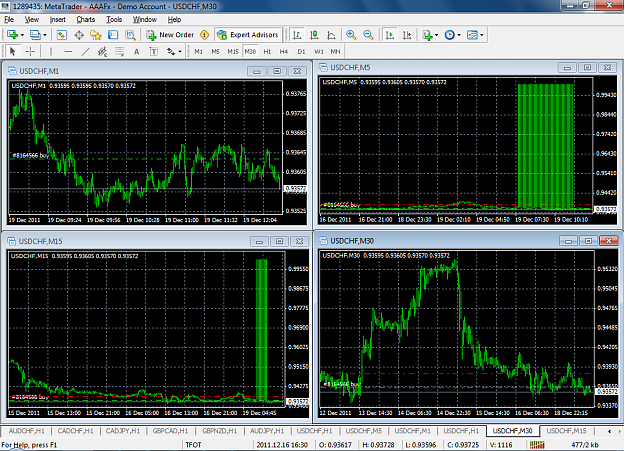Select the Equidistant Channel tool

102,51
